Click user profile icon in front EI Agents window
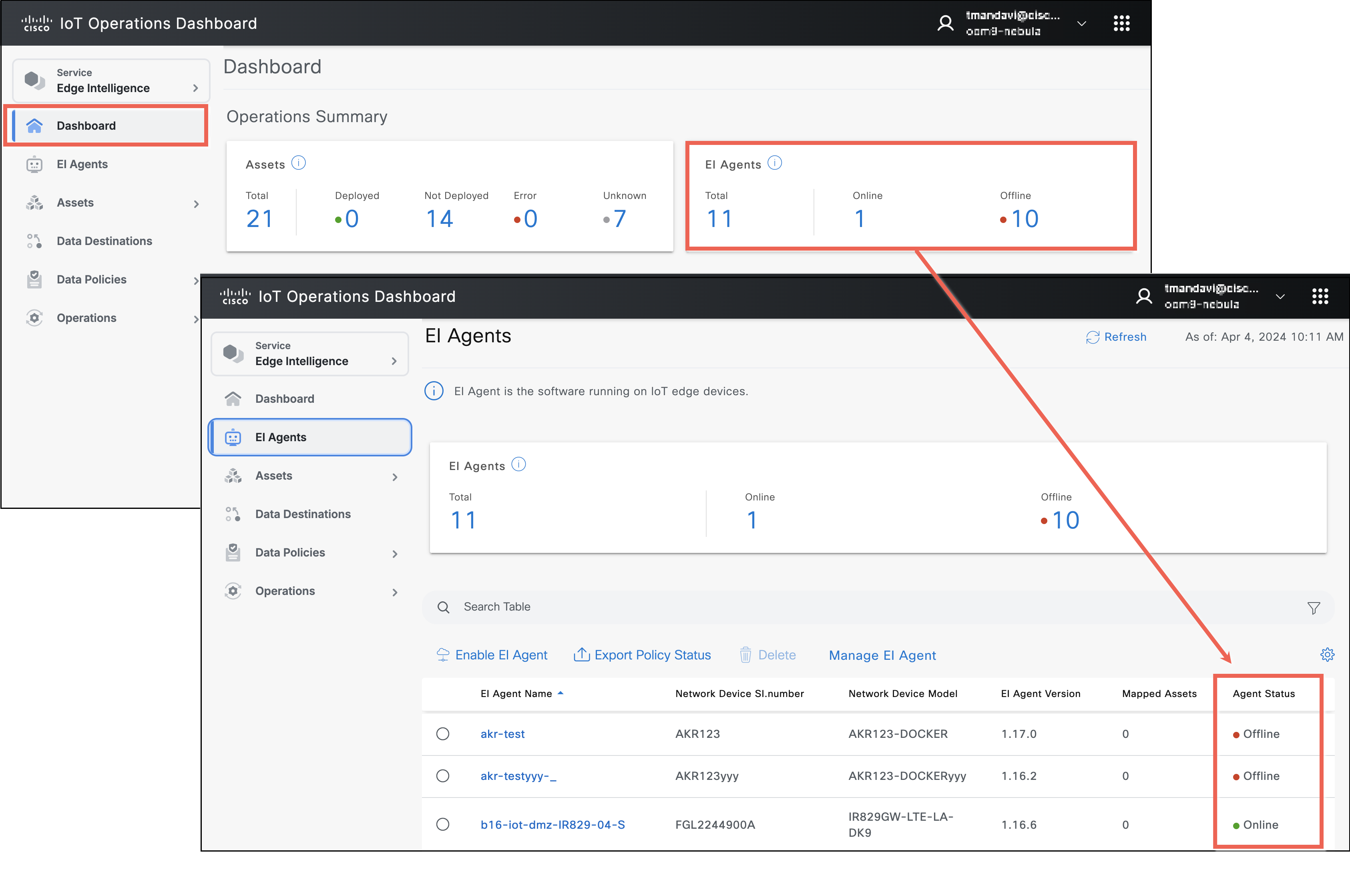The width and height of the screenshot is (1350, 896). click(x=1144, y=296)
